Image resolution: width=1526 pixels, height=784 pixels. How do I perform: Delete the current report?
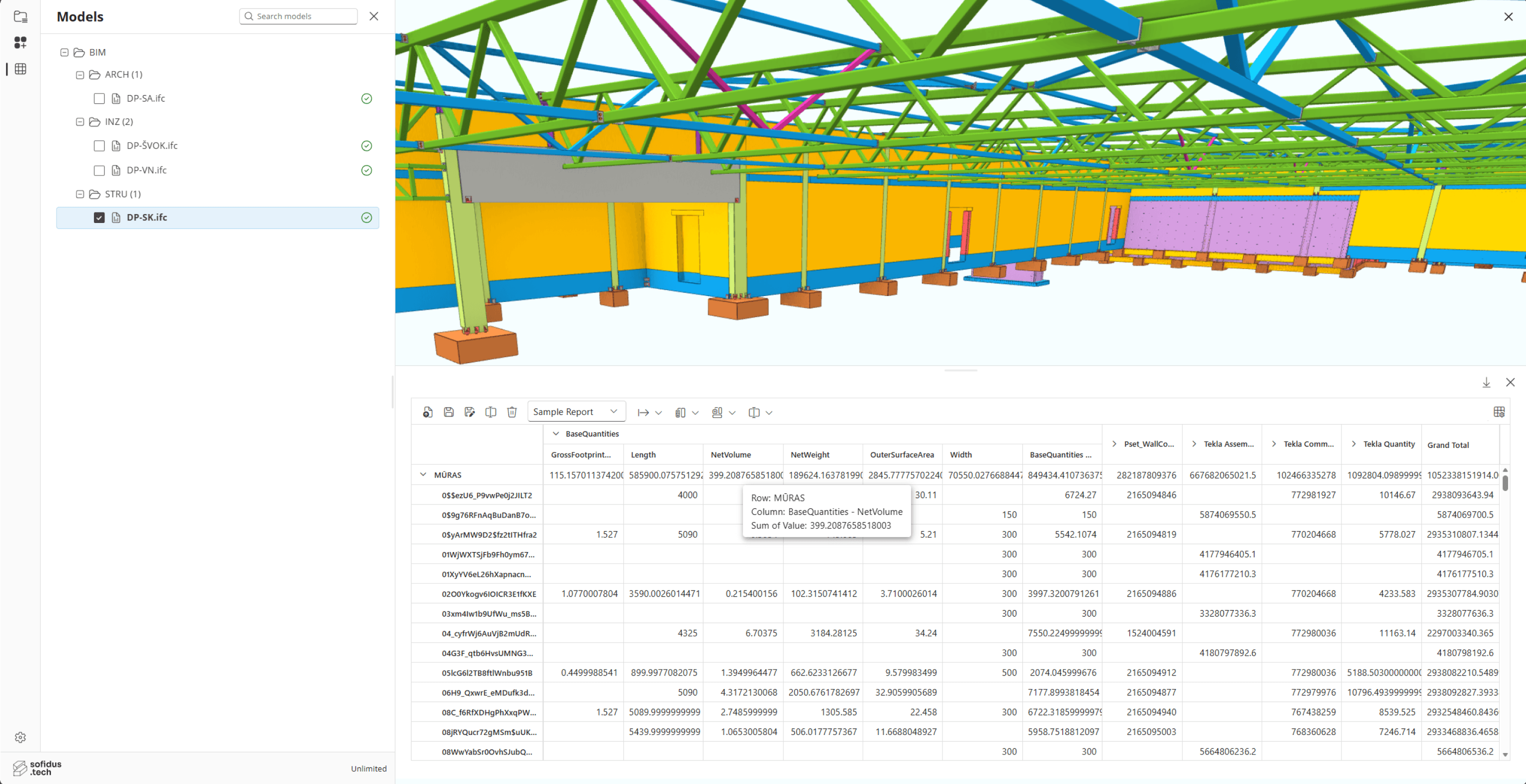(512, 412)
